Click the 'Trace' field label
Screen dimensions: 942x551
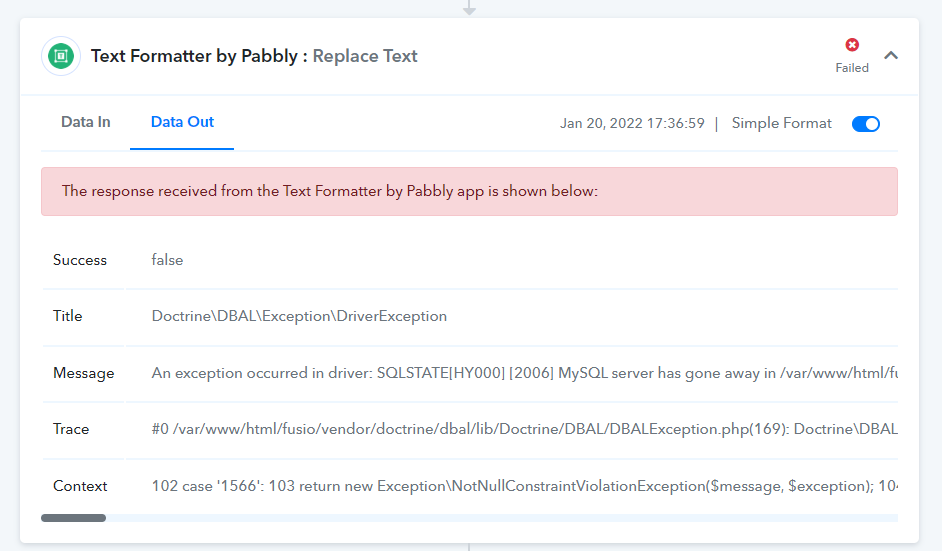[71, 429]
